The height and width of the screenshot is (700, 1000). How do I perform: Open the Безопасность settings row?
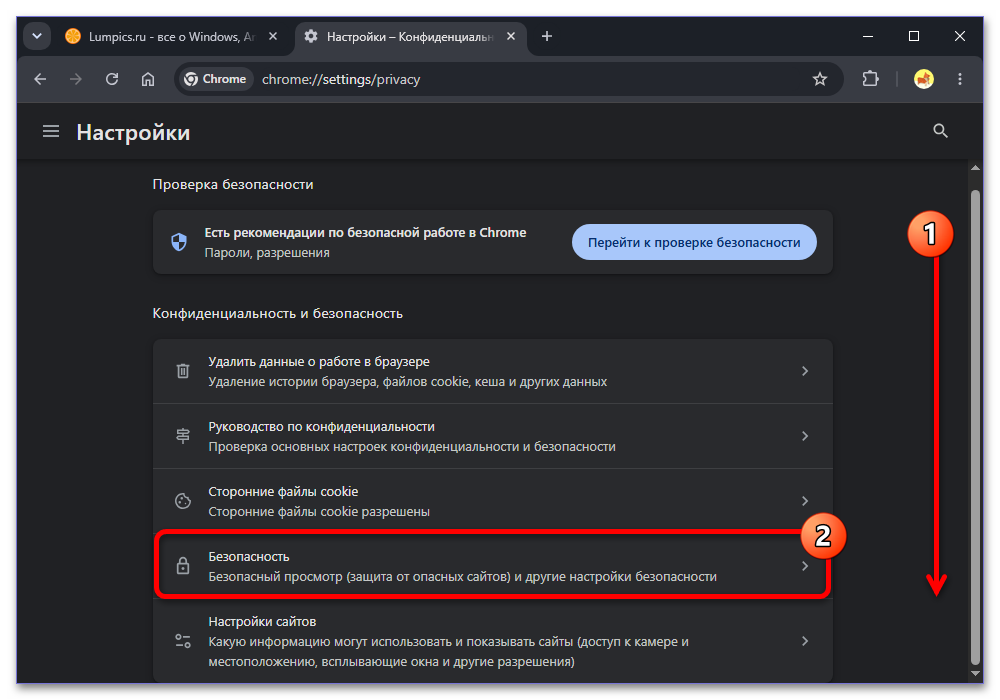click(492, 566)
